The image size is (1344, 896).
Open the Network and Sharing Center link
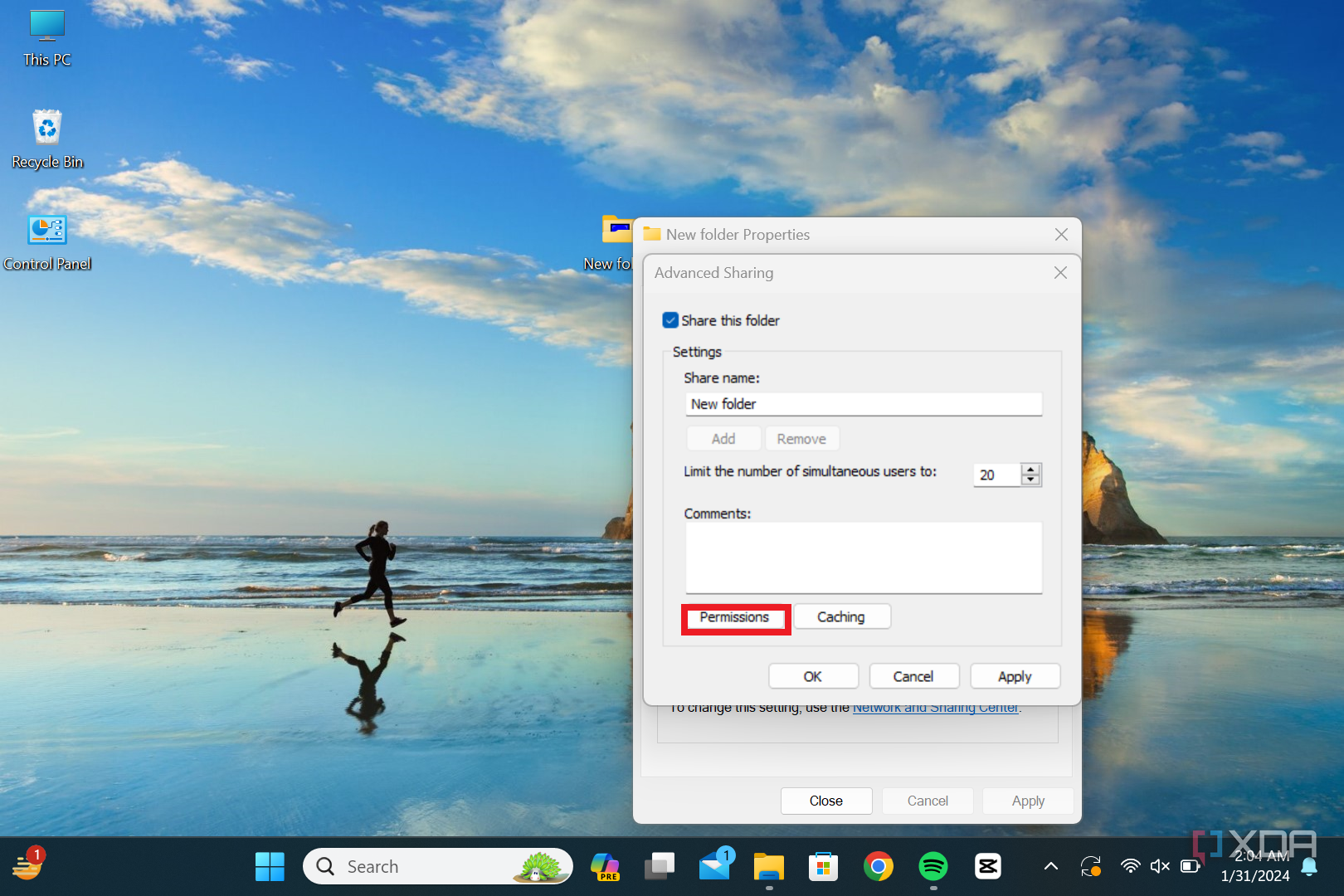pos(935,707)
